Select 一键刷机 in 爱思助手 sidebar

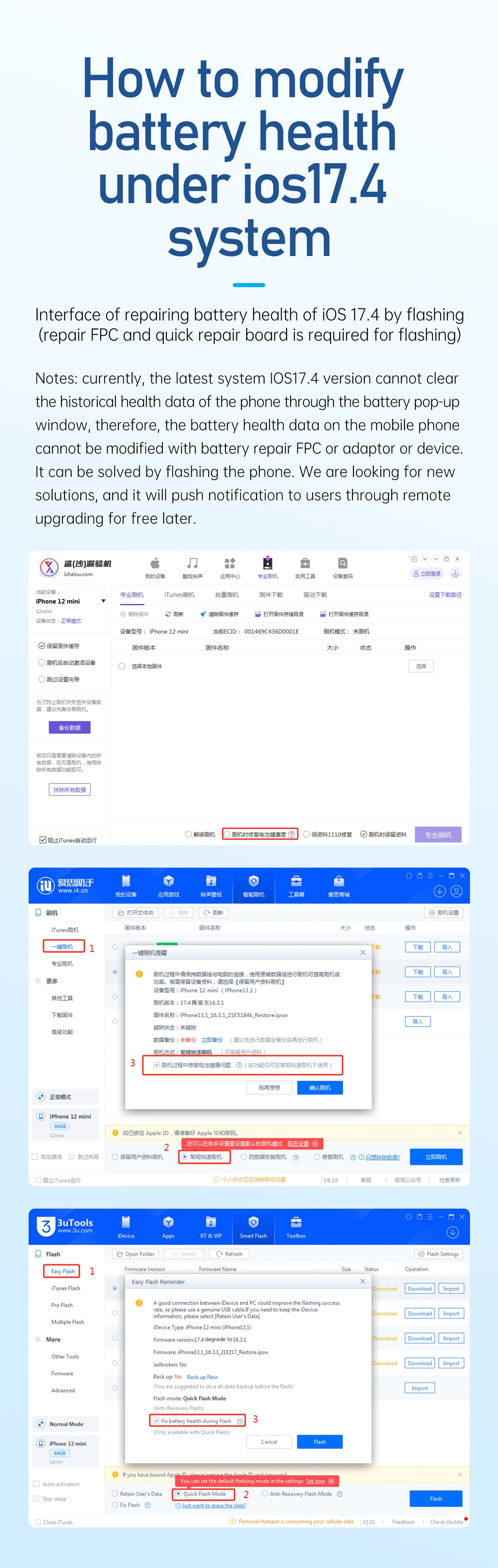pos(62,947)
